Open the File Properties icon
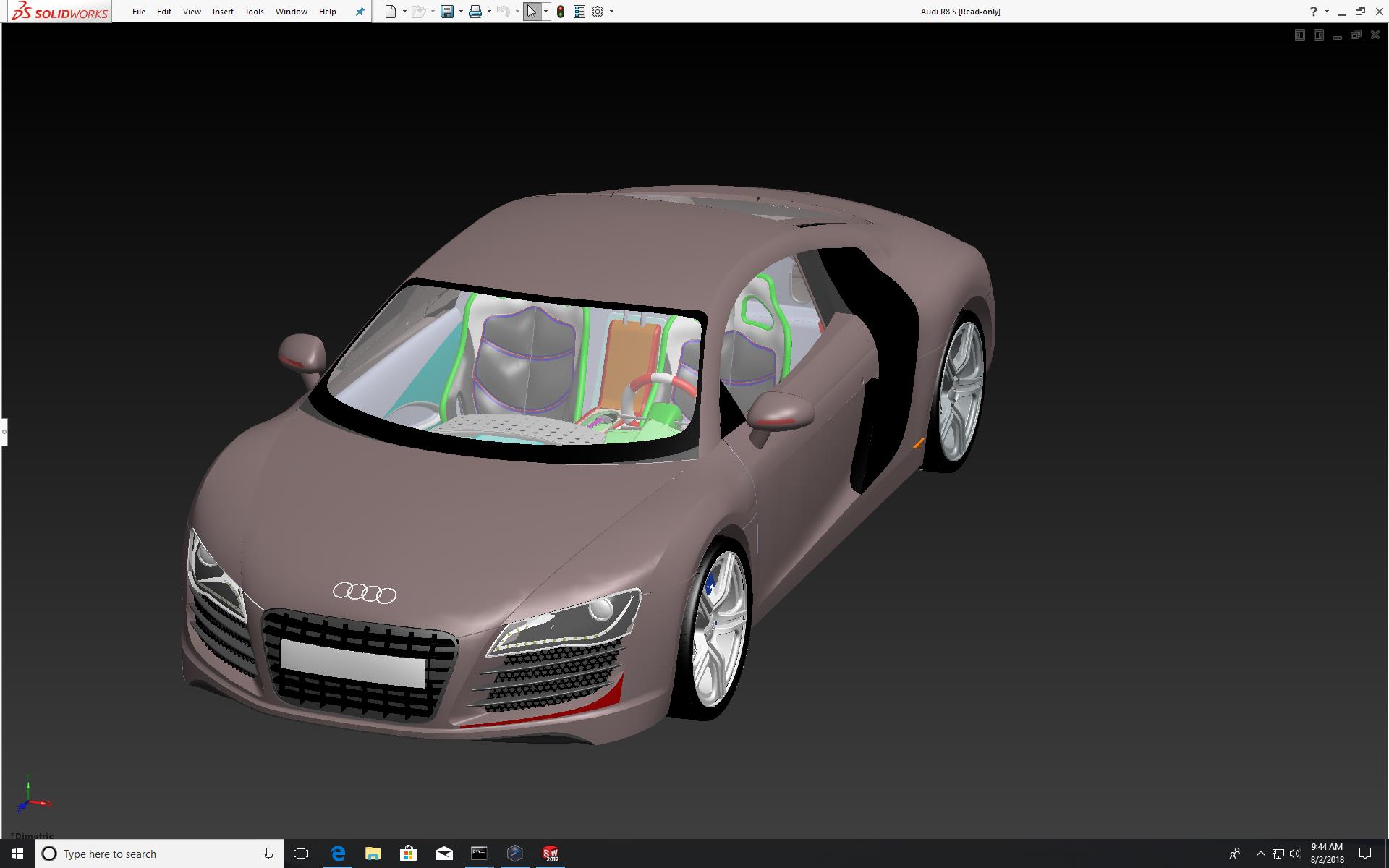Viewport: 1389px width, 868px height. point(579,12)
